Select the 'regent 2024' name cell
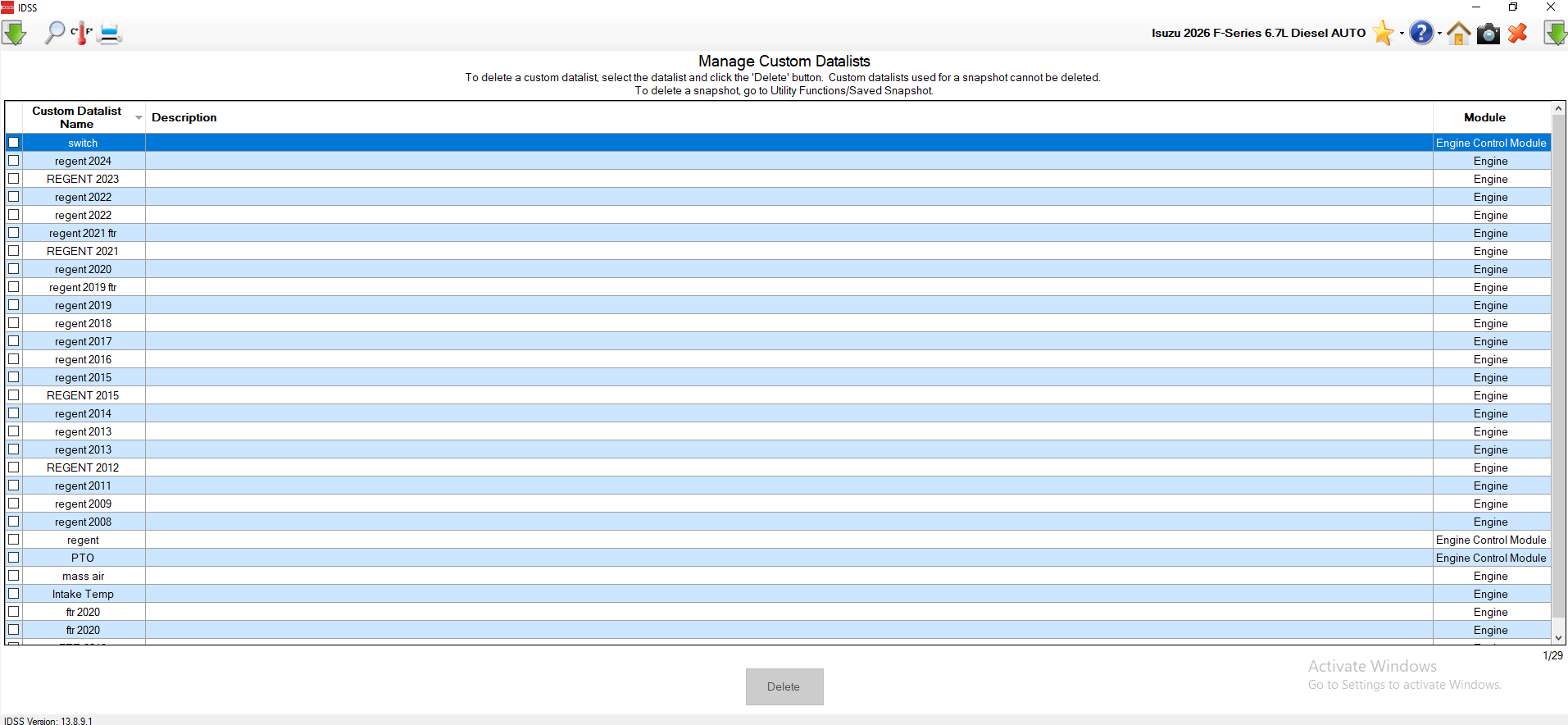1568x725 pixels. coord(83,161)
